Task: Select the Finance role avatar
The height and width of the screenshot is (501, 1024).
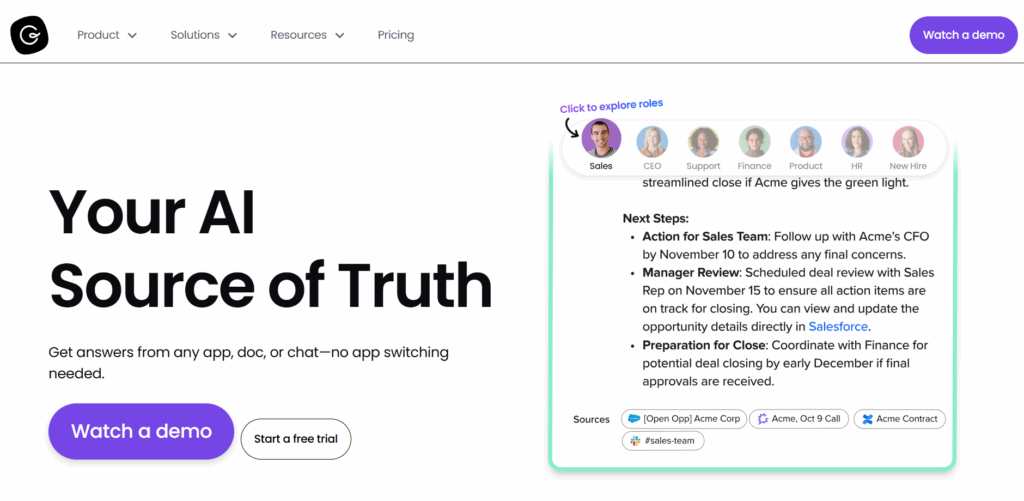Action: 754,142
